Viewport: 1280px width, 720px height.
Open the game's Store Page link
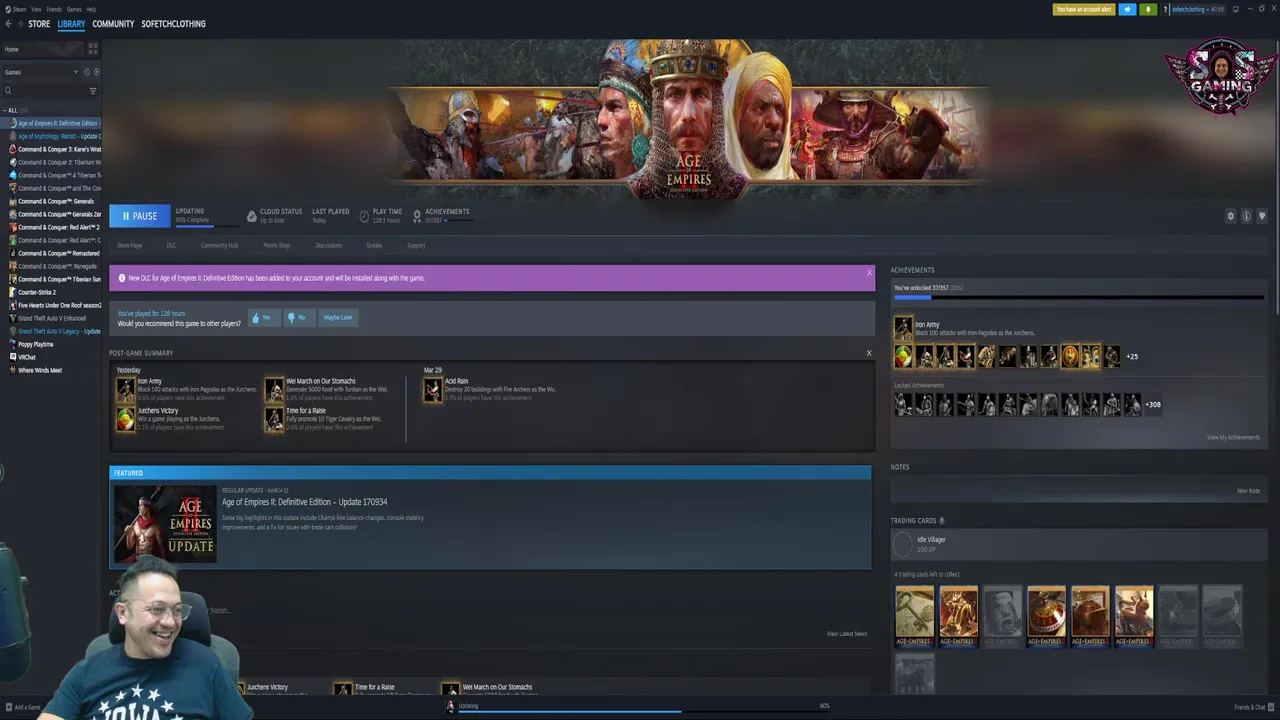coord(129,245)
